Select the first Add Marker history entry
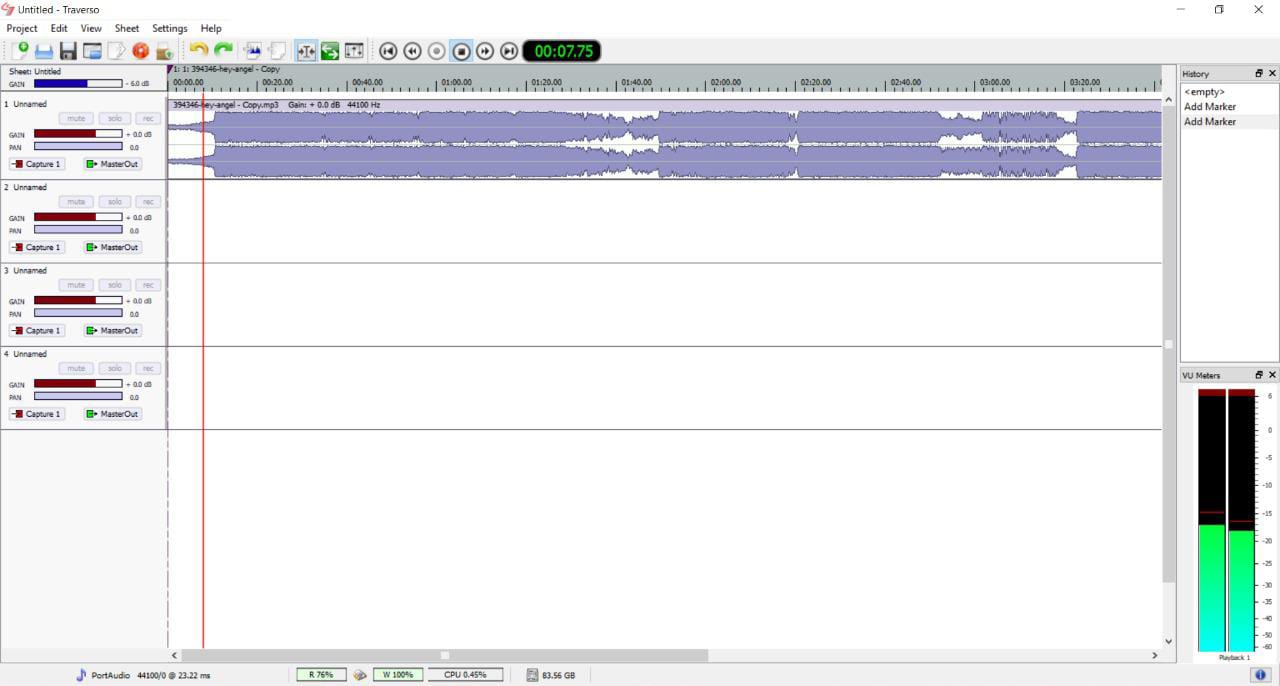Viewport: 1280px width, 686px height. [1210, 107]
